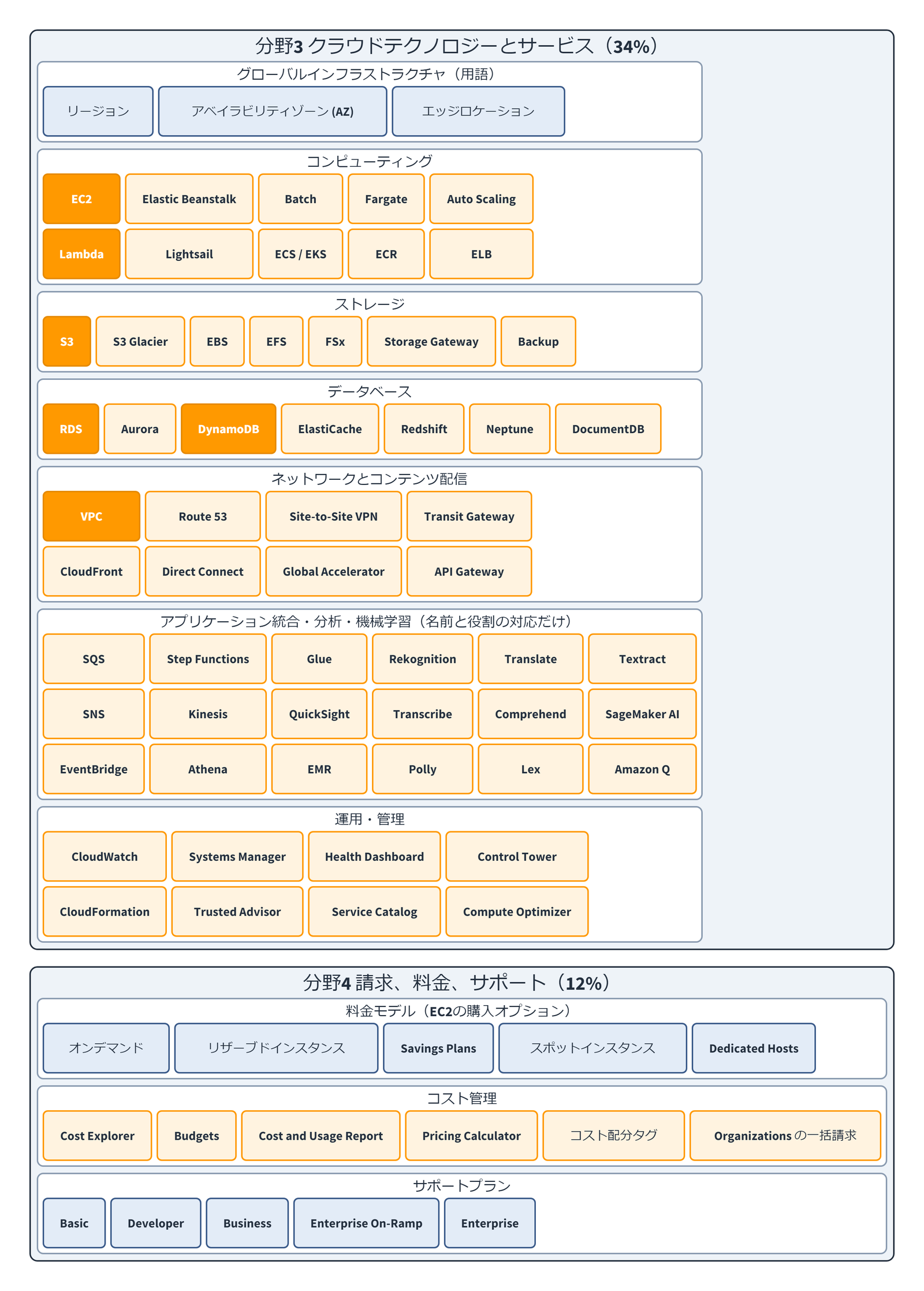Select the リザーブドインスタンス box
The width and height of the screenshot is (924, 1291).
pos(276,1049)
